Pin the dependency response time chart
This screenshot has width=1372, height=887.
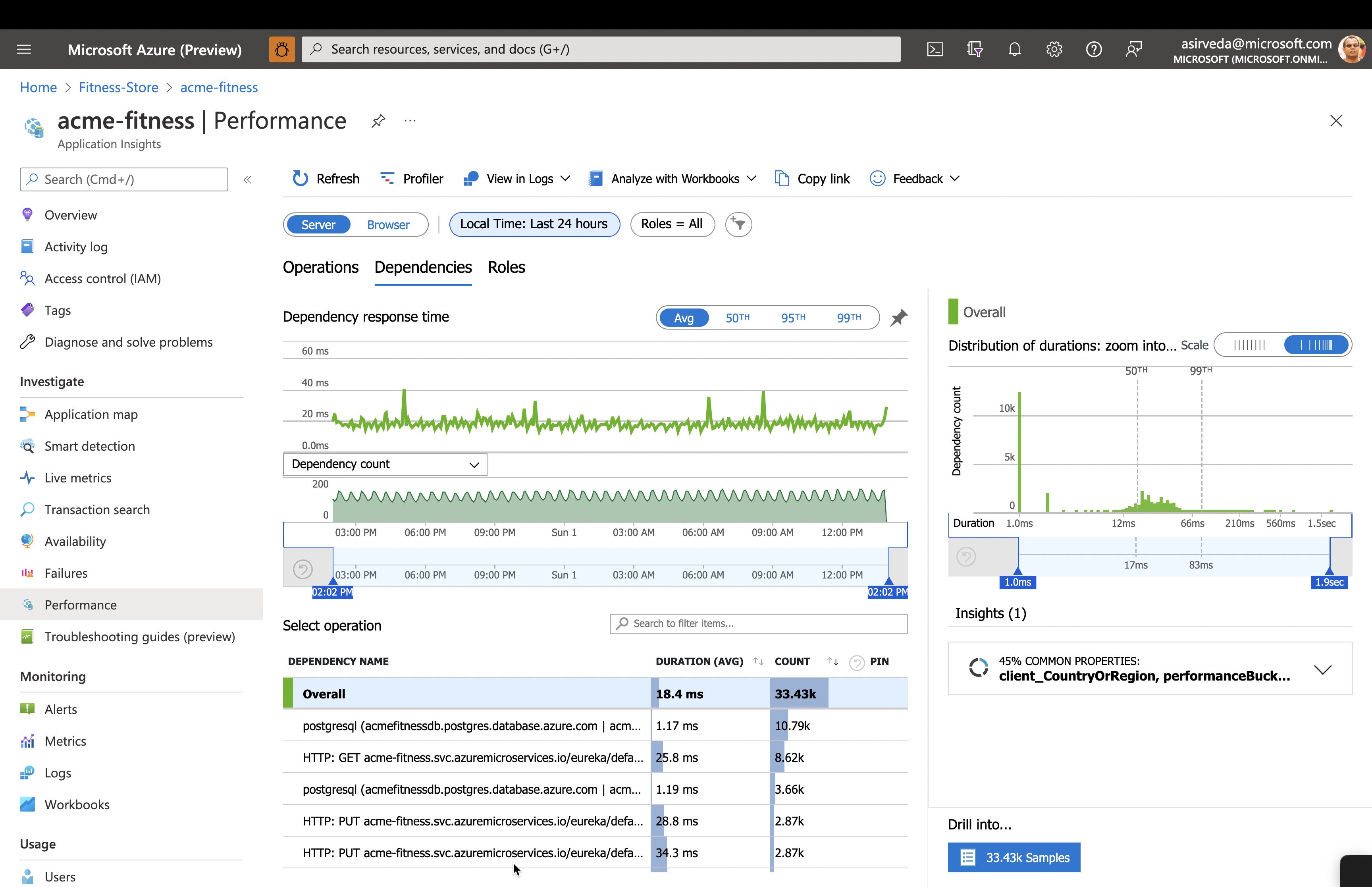(899, 317)
